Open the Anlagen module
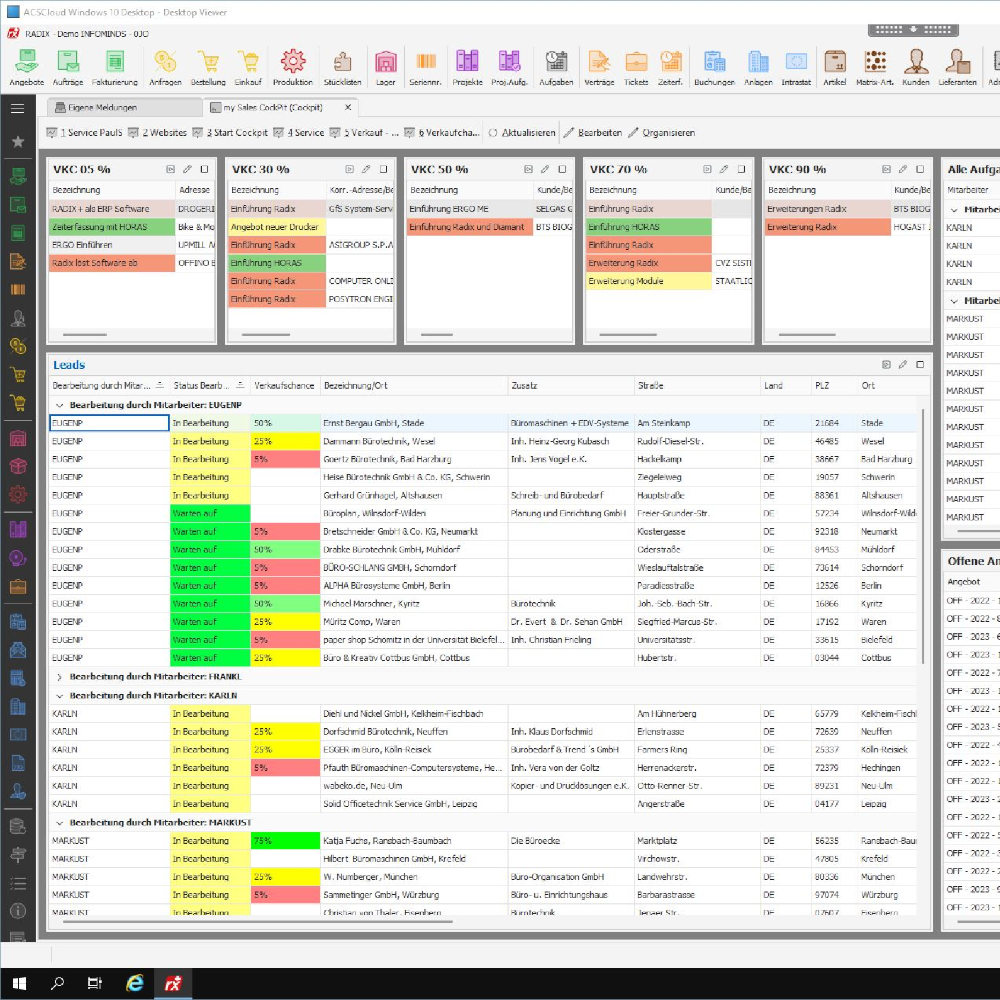This screenshot has height=1000, width=1000. [758, 68]
